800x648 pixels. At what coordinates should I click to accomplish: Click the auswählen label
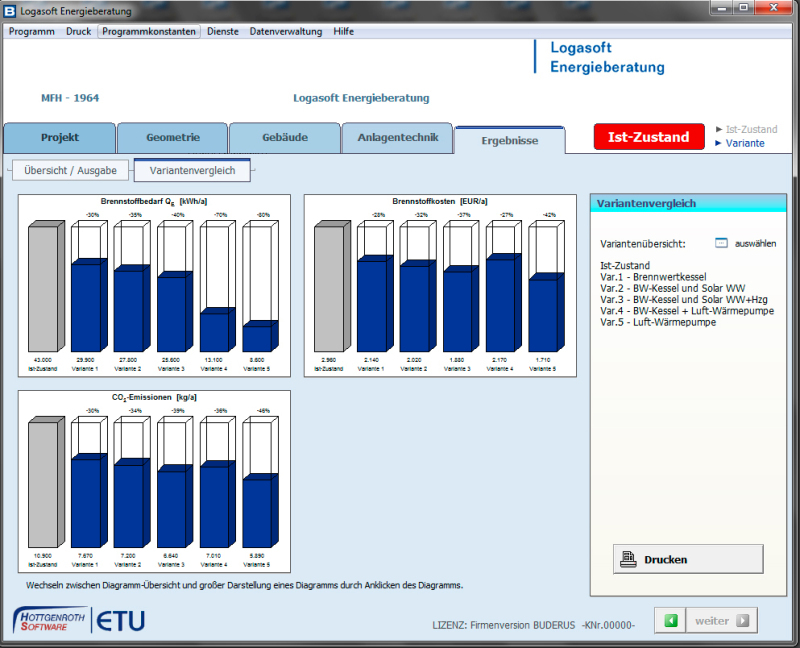click(756, 244)
